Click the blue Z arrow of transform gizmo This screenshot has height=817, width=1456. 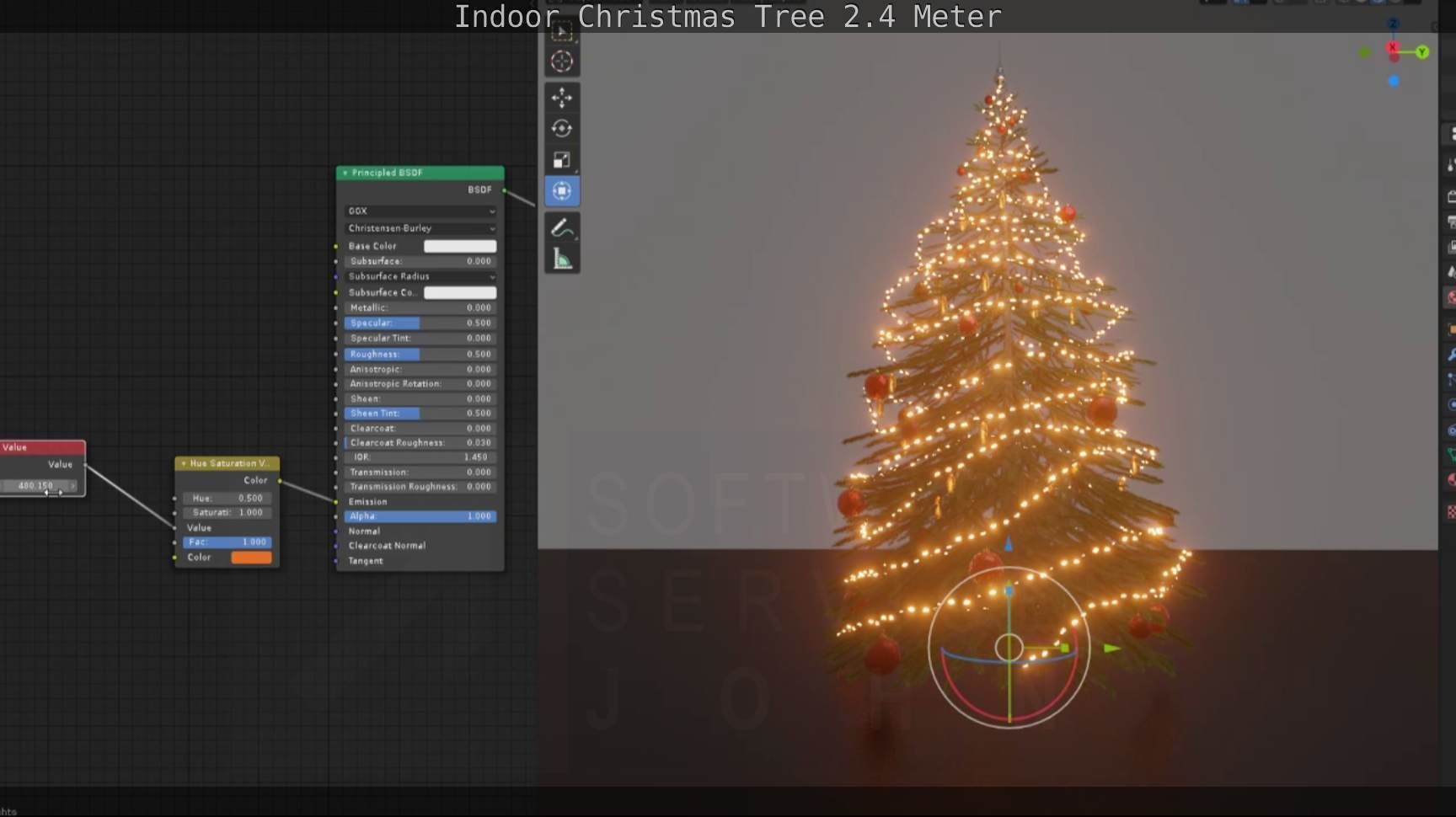[x=1009, y=544]
